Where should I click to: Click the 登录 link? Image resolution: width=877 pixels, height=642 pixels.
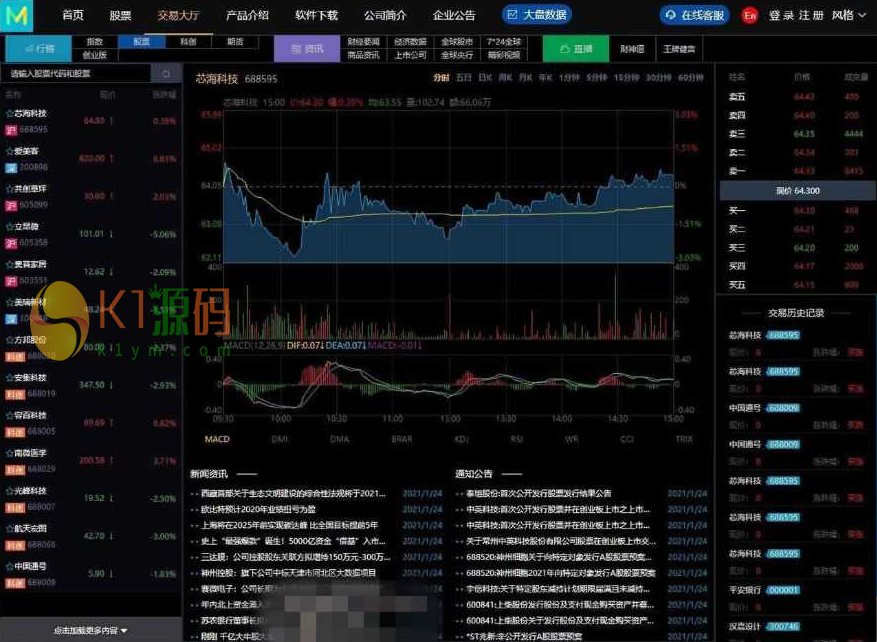point(781,15)
